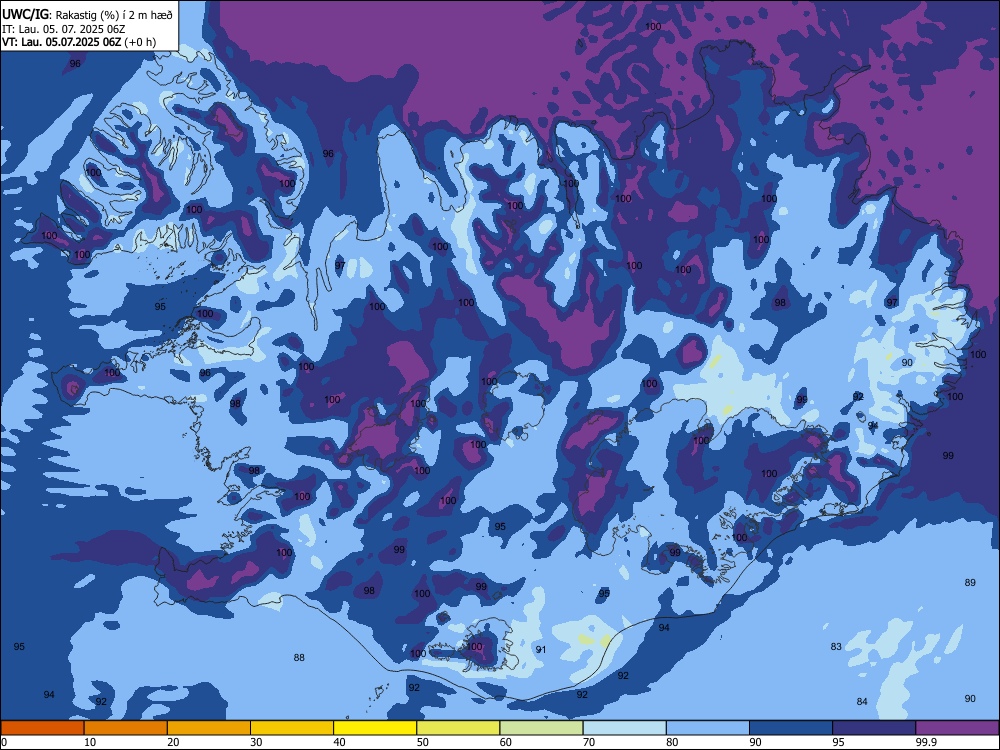Click the legend tick label "80"

pos(672,742)
